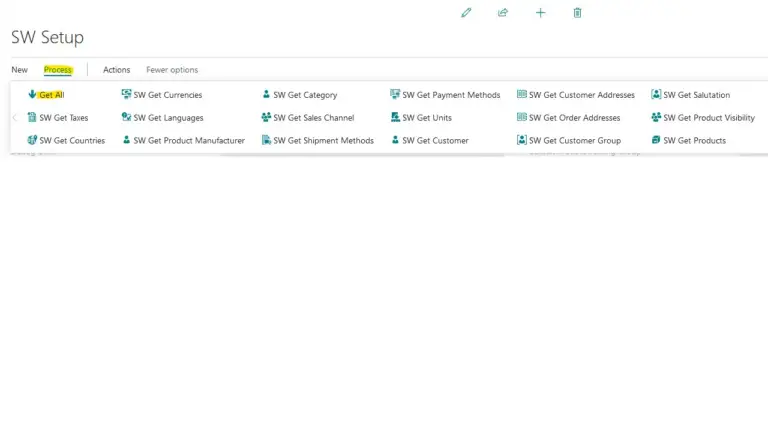Run SW Get Product Visibility
768x432 pixels.
[709, 118]
